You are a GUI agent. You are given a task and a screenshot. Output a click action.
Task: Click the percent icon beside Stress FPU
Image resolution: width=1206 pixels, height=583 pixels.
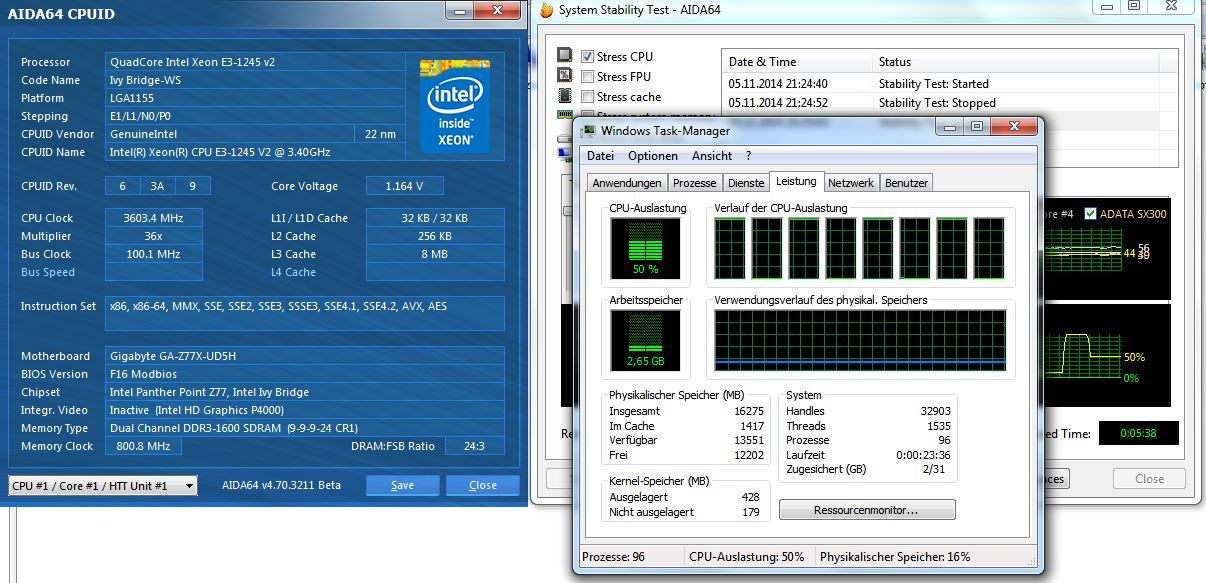pyautogui.click(x=565, y=76)
